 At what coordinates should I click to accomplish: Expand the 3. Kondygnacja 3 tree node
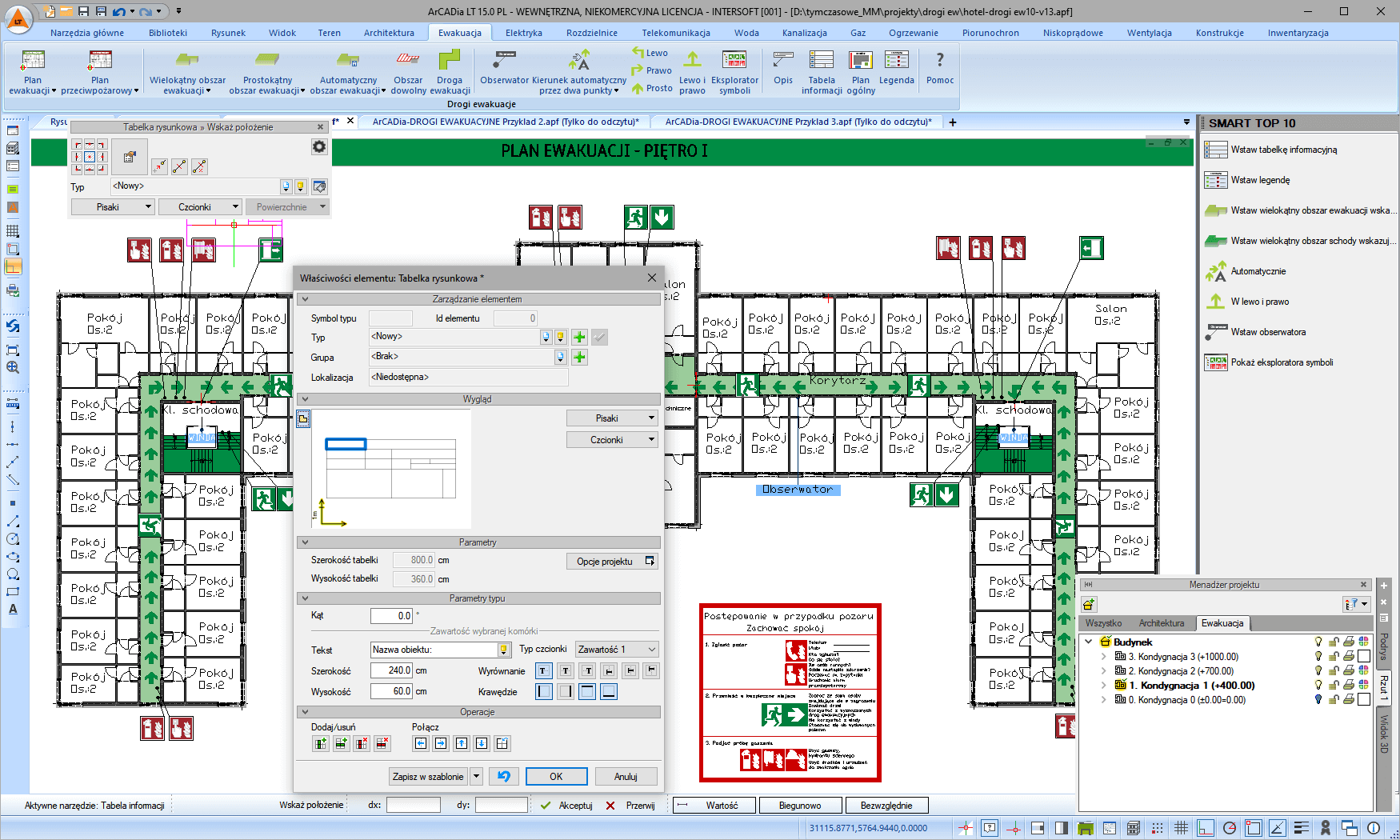[x=1103, y=657]
